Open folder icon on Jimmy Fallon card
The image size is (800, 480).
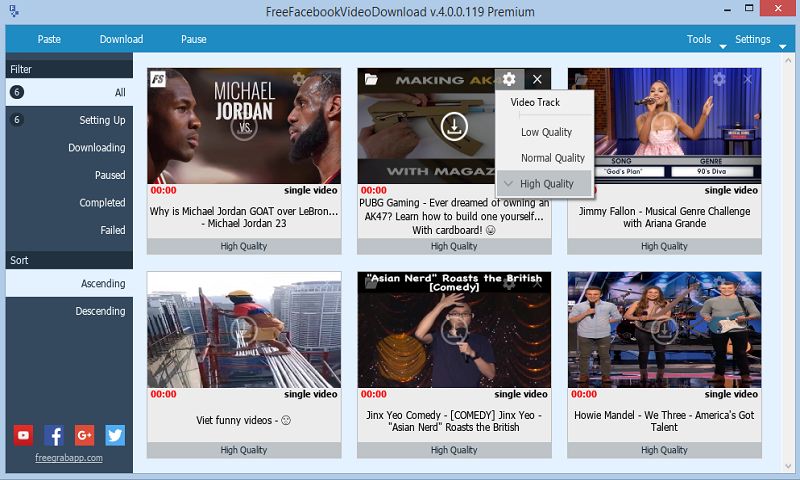tap(581, 79)
